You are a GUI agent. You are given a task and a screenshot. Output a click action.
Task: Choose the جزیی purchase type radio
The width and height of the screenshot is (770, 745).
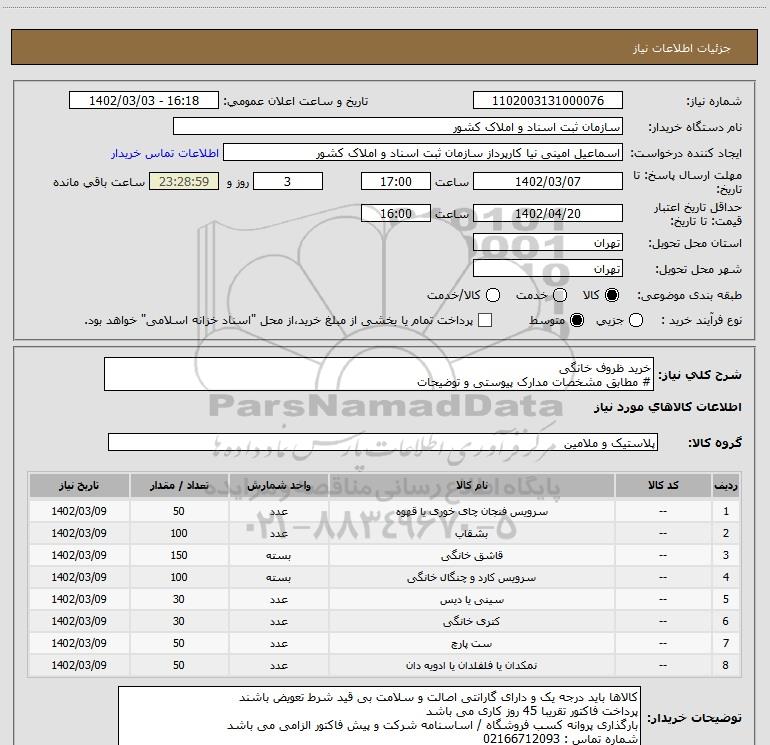(x=636, y=320)
